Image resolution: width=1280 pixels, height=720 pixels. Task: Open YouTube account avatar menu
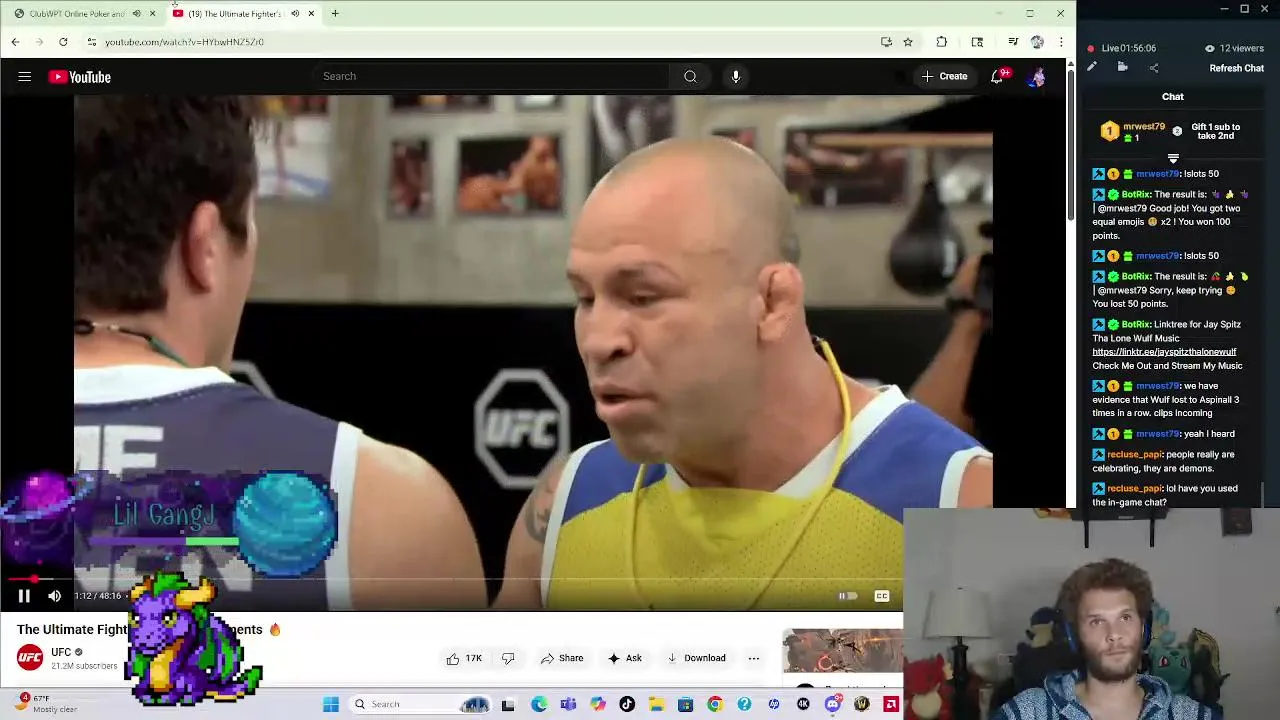[1037, 76]
